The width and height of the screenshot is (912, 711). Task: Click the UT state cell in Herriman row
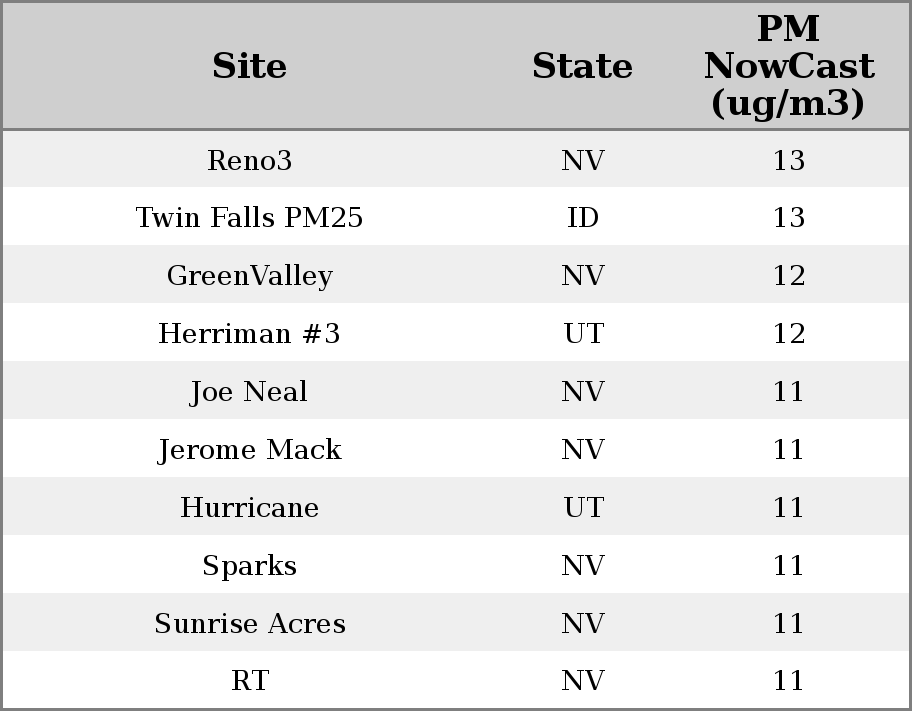point(582,334)
